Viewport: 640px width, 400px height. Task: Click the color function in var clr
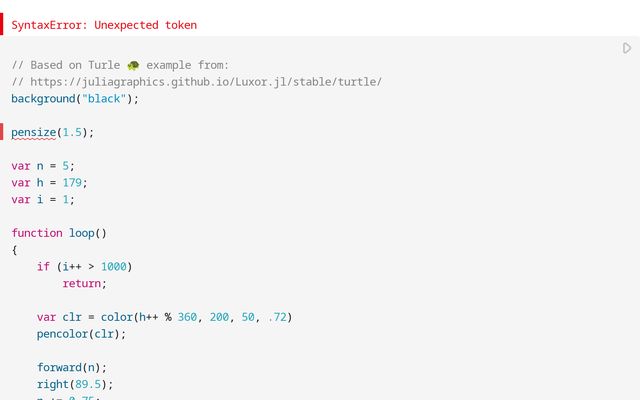tap(116, 317)
